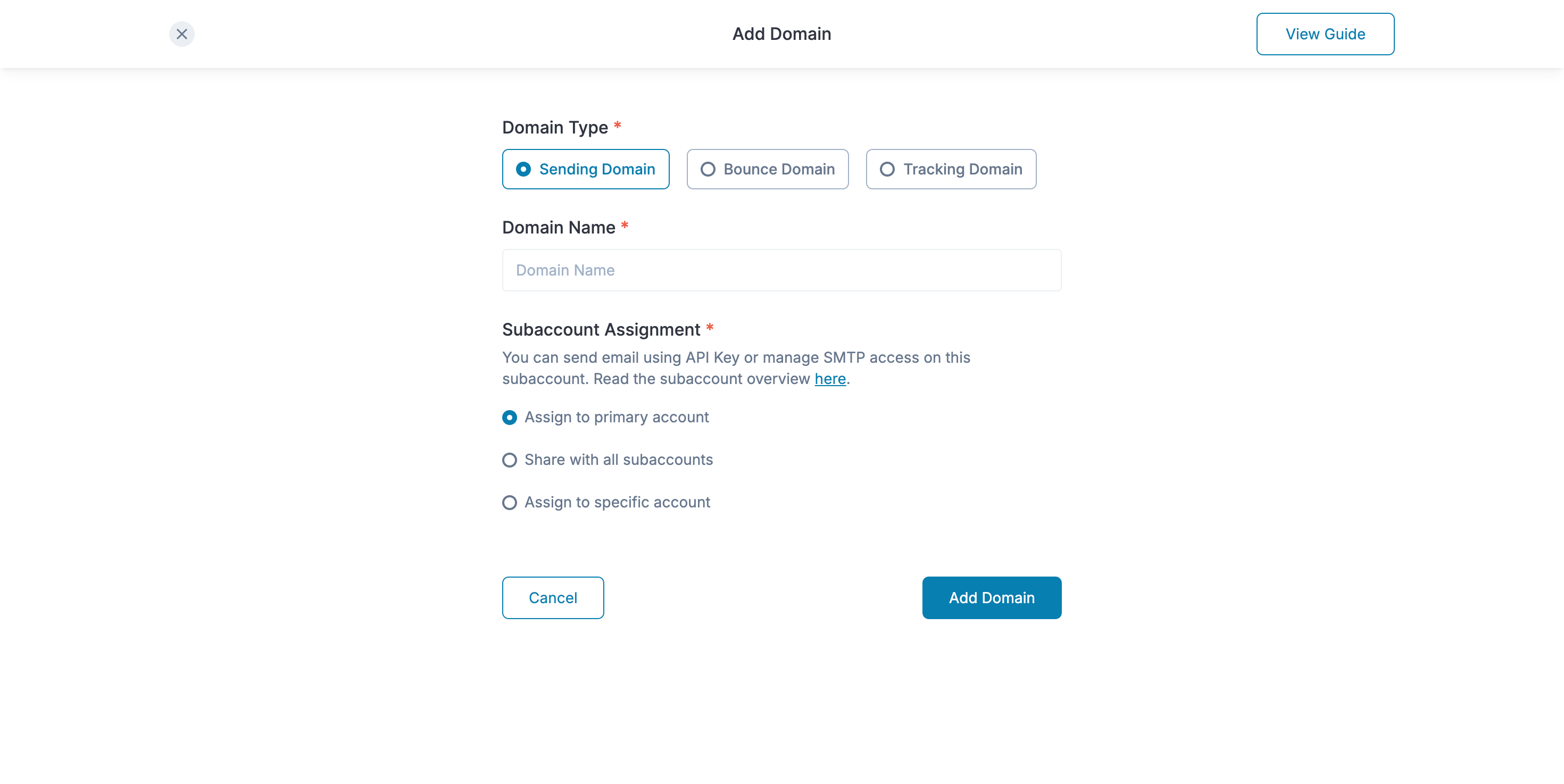
Task: Click the asterisk beside Subaccount Assignment
Action: [x=710, y=328]
